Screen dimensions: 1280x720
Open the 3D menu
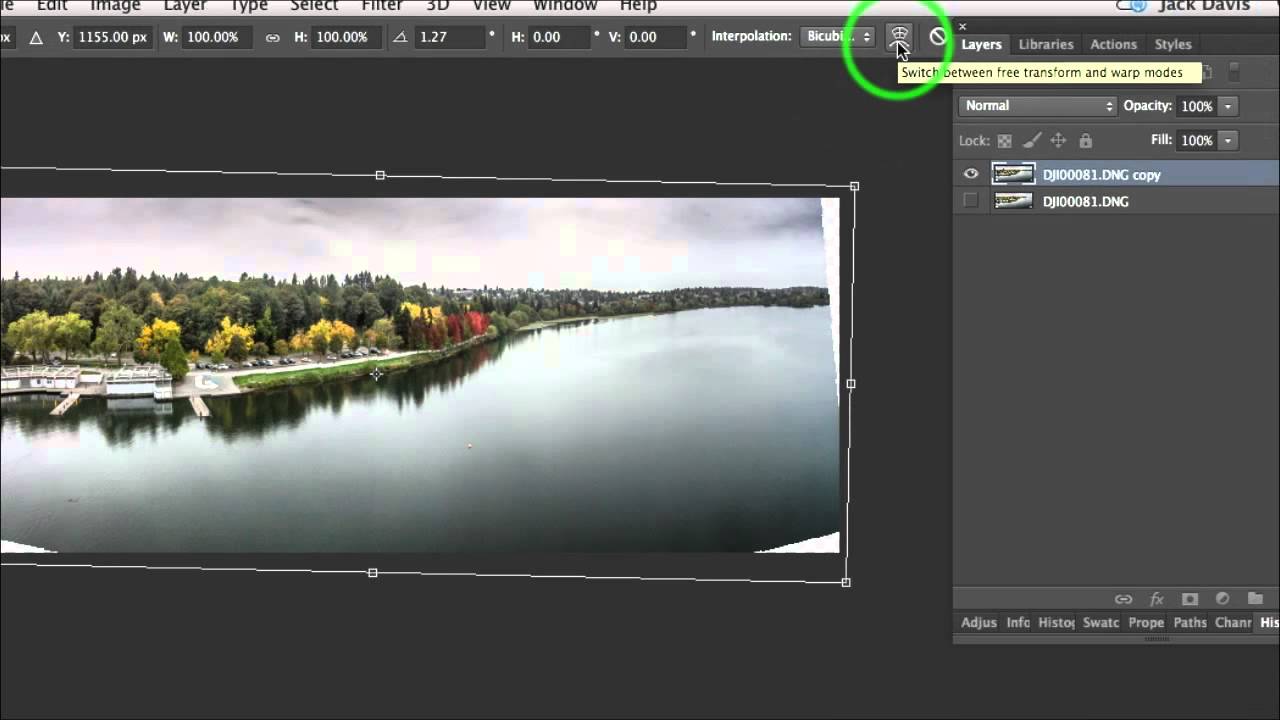point(438,5)
